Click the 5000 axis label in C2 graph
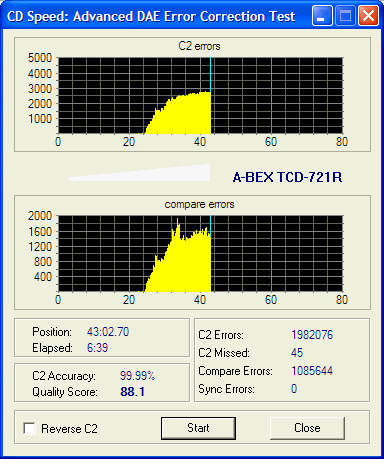Viewport: 384px width, 459px height. pyautogui.click(x=40, y=58)
